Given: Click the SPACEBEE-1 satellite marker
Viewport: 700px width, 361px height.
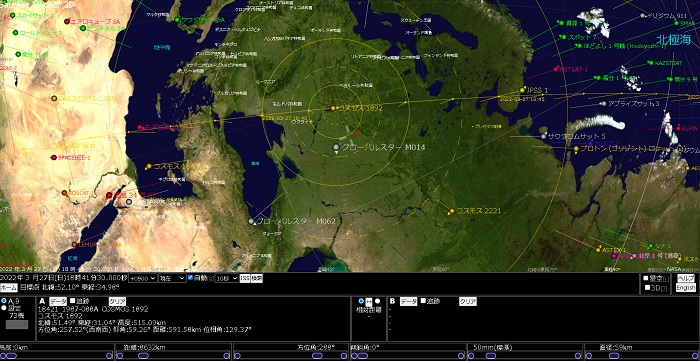Looking at the screenshot, I should [x=54, y=158].
